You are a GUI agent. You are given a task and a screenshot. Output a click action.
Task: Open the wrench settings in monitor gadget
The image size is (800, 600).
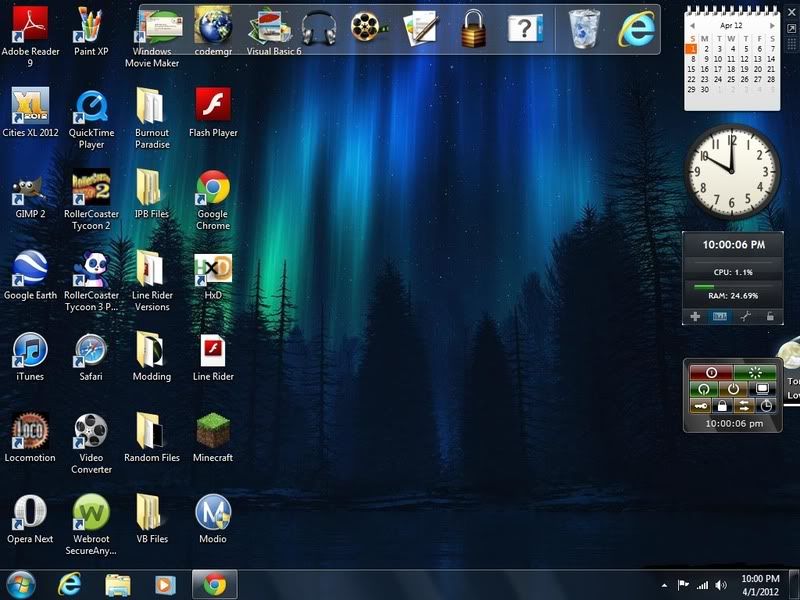[745, 317]
